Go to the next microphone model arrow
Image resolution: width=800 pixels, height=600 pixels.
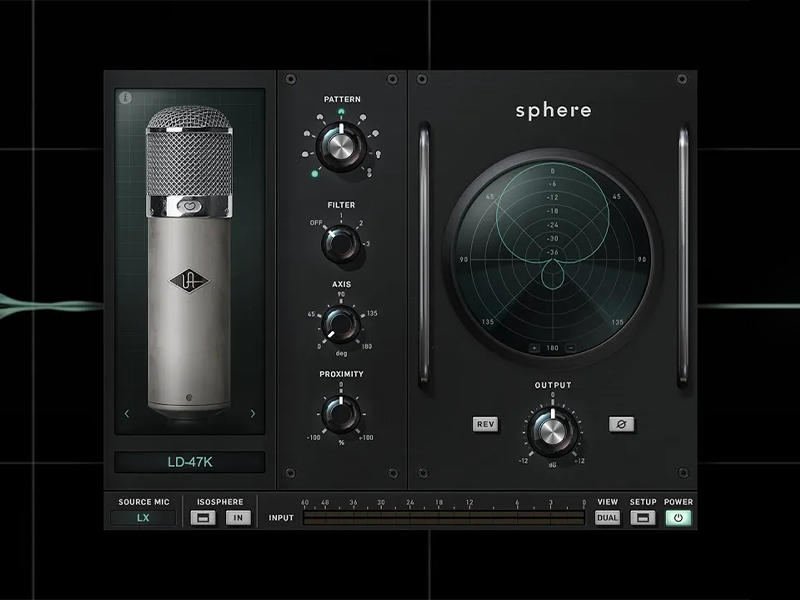[253, 413]
